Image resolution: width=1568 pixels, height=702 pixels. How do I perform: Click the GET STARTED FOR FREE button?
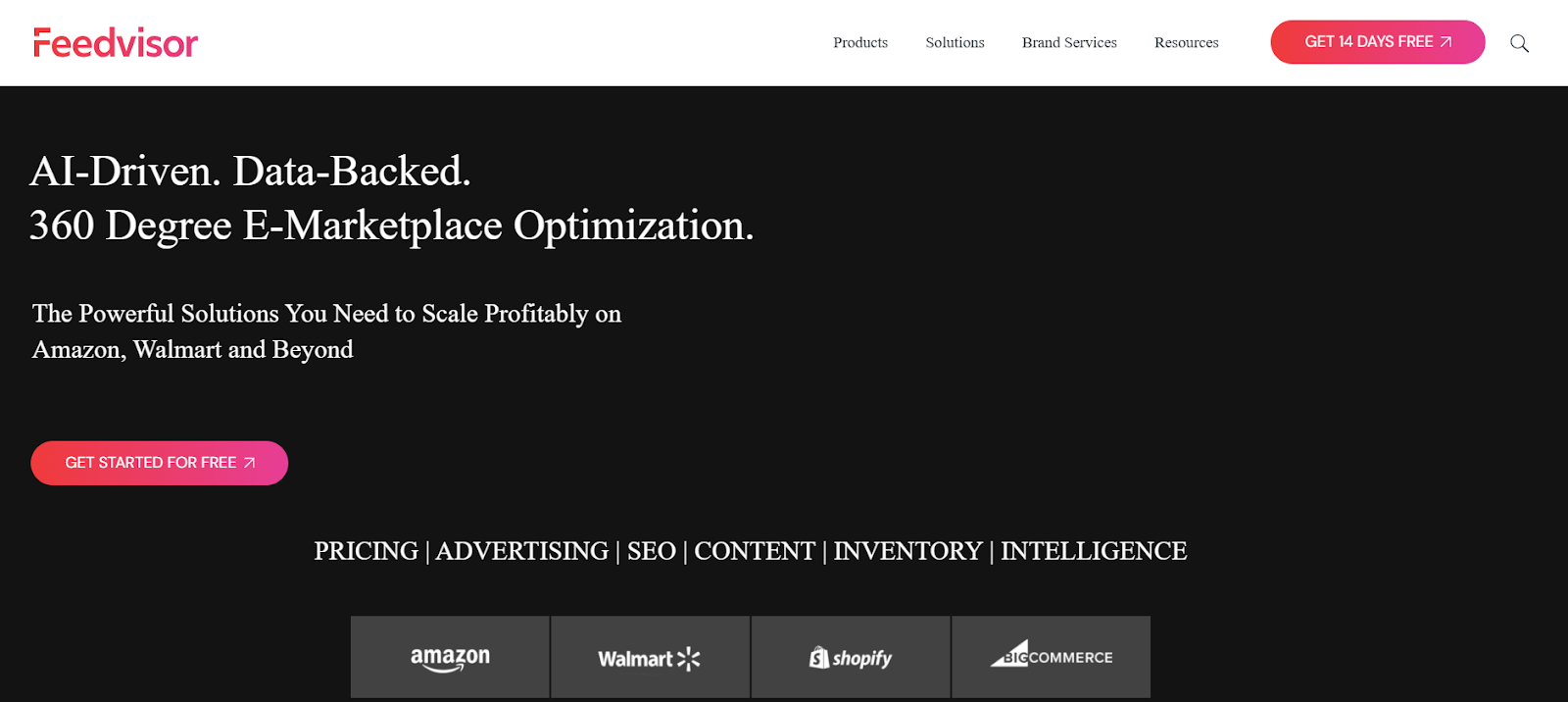click(x=160, y=463)
